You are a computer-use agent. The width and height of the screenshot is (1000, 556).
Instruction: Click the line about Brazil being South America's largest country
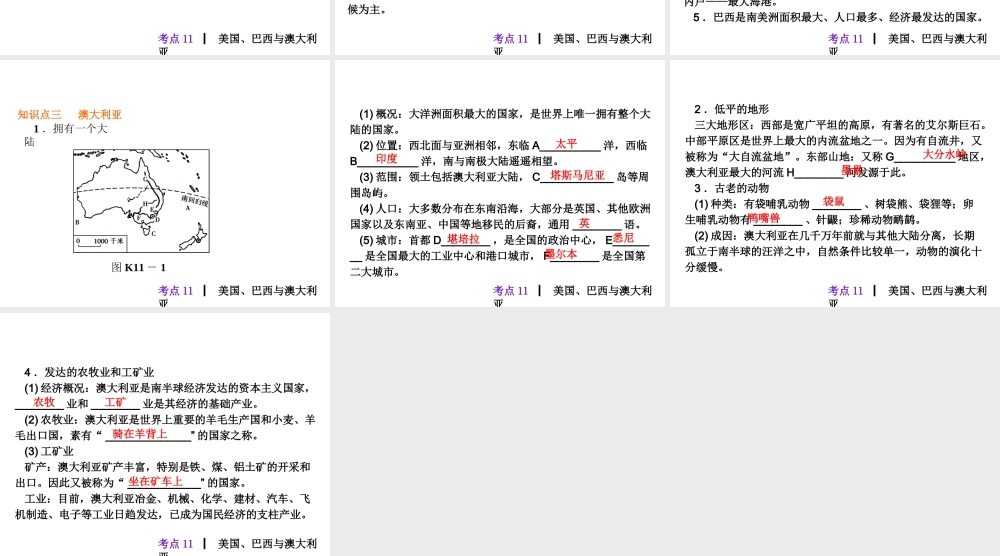point(840,18)
